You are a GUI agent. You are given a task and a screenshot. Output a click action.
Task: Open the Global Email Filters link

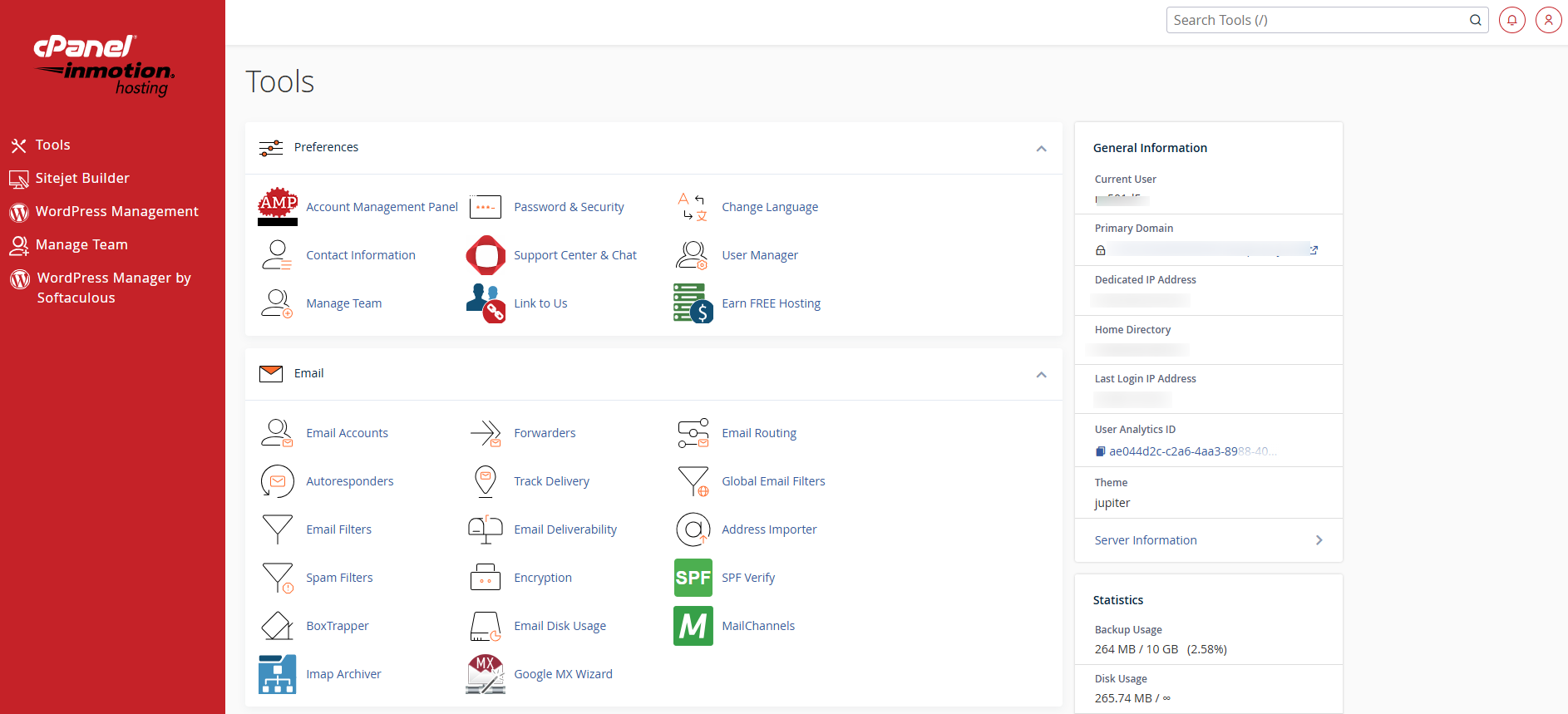[774, 481]
